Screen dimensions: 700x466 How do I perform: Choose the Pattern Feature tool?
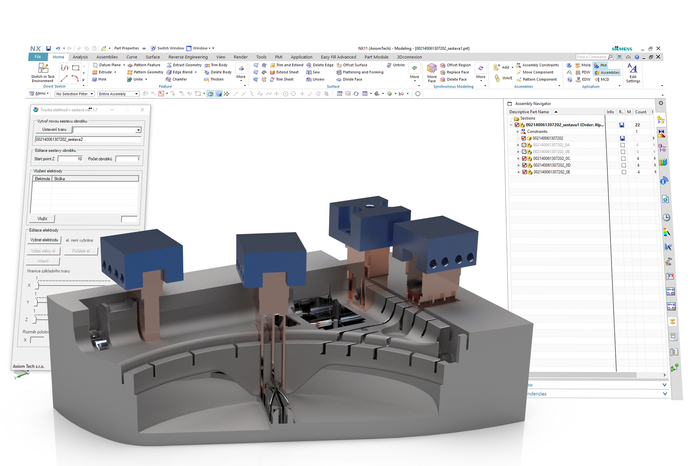click(144, 65)
